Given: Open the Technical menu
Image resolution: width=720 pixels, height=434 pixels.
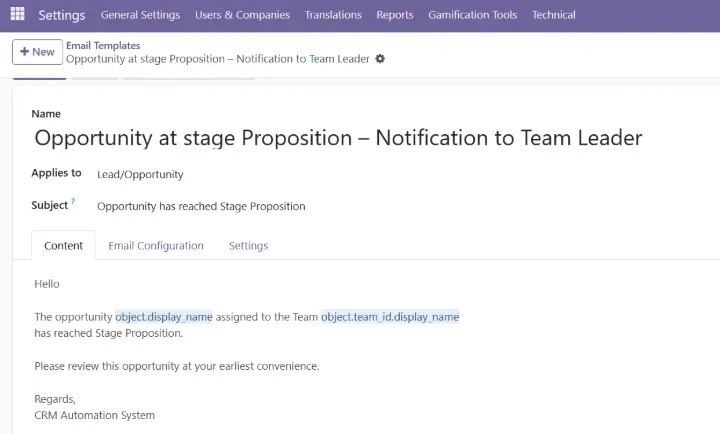Looking at the screenshot, I should pos(553,15).
